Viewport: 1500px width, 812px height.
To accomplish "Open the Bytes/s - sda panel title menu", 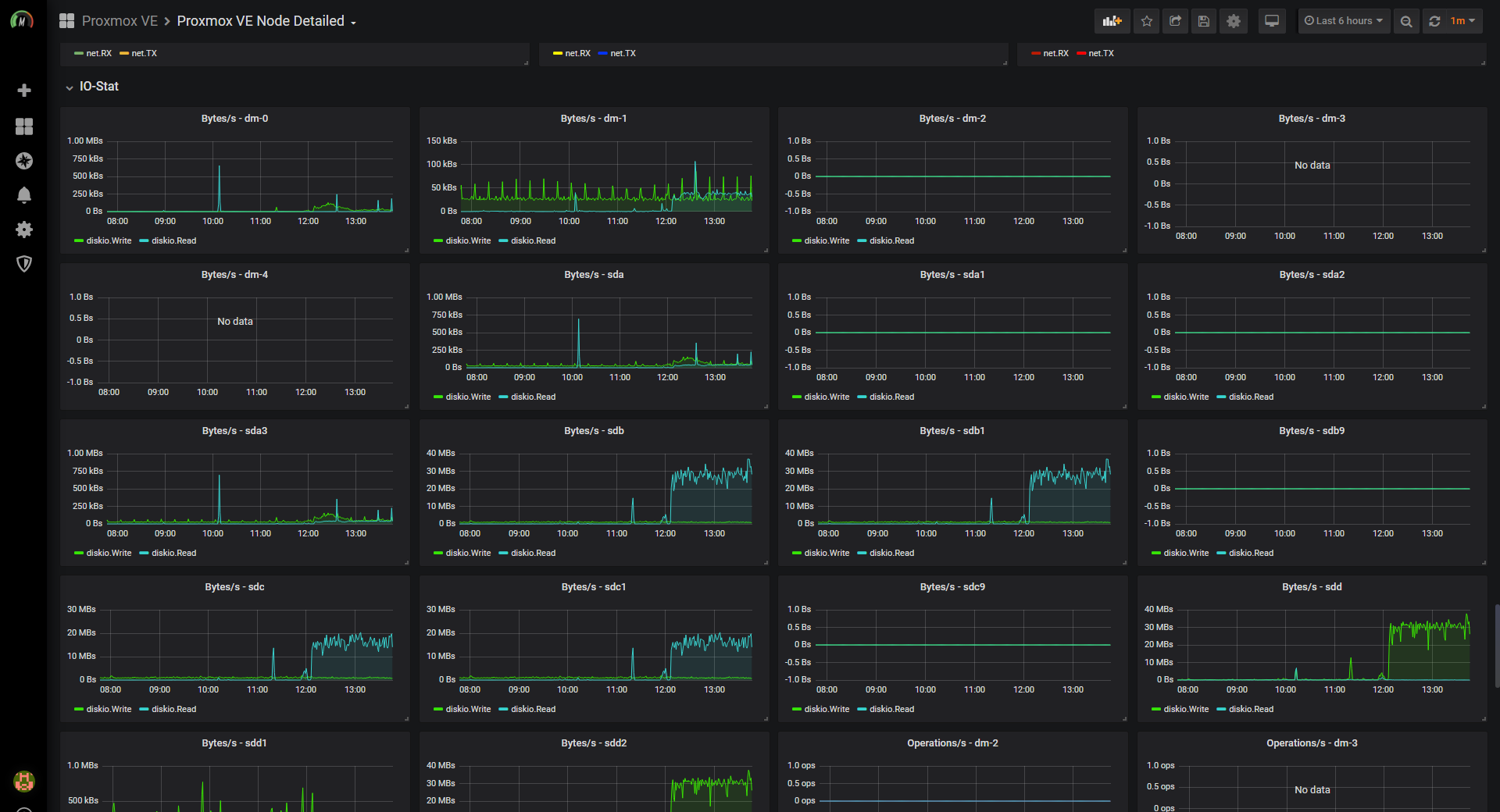I will tap(594, 275).
